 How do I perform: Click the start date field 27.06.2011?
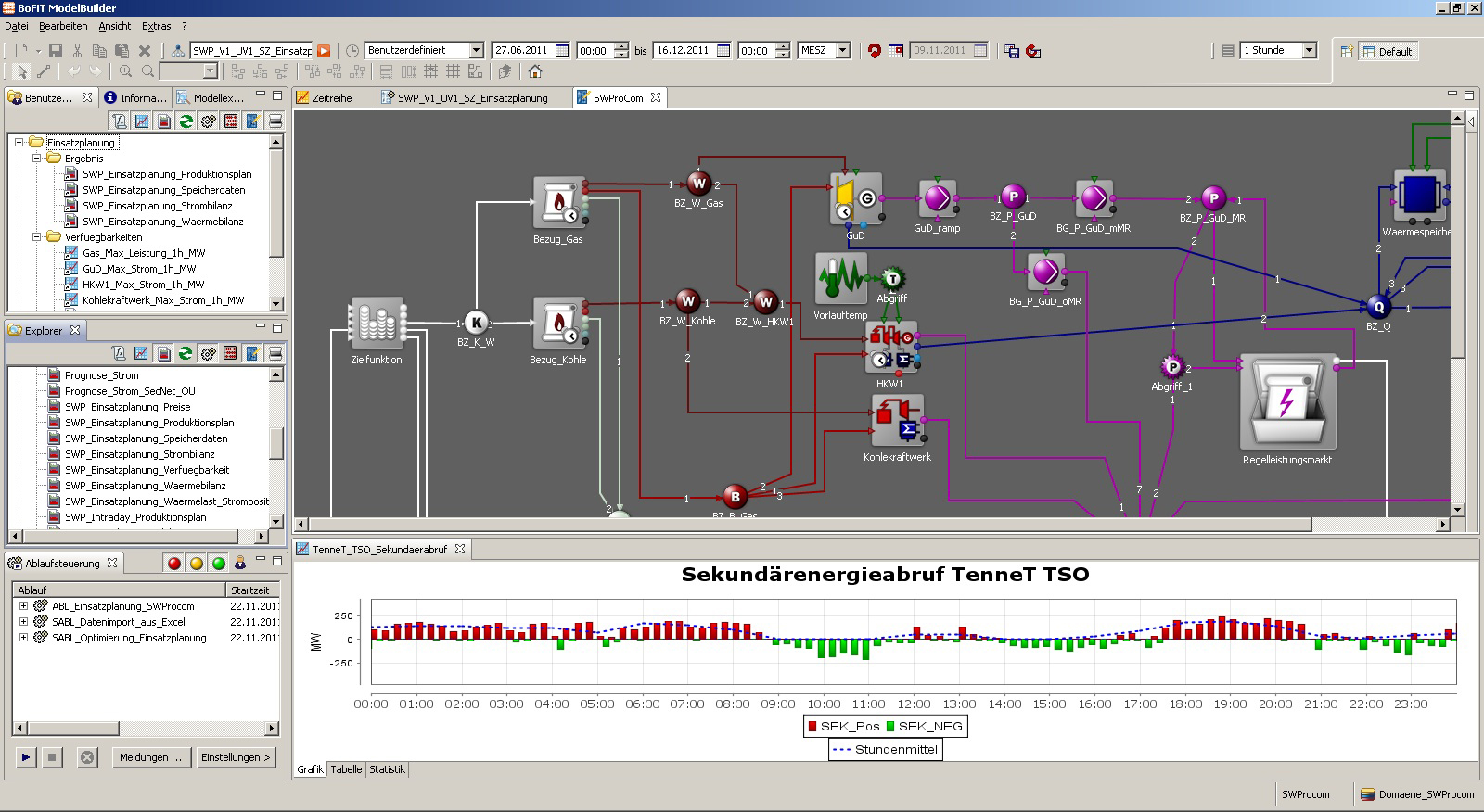coord(520,50)
